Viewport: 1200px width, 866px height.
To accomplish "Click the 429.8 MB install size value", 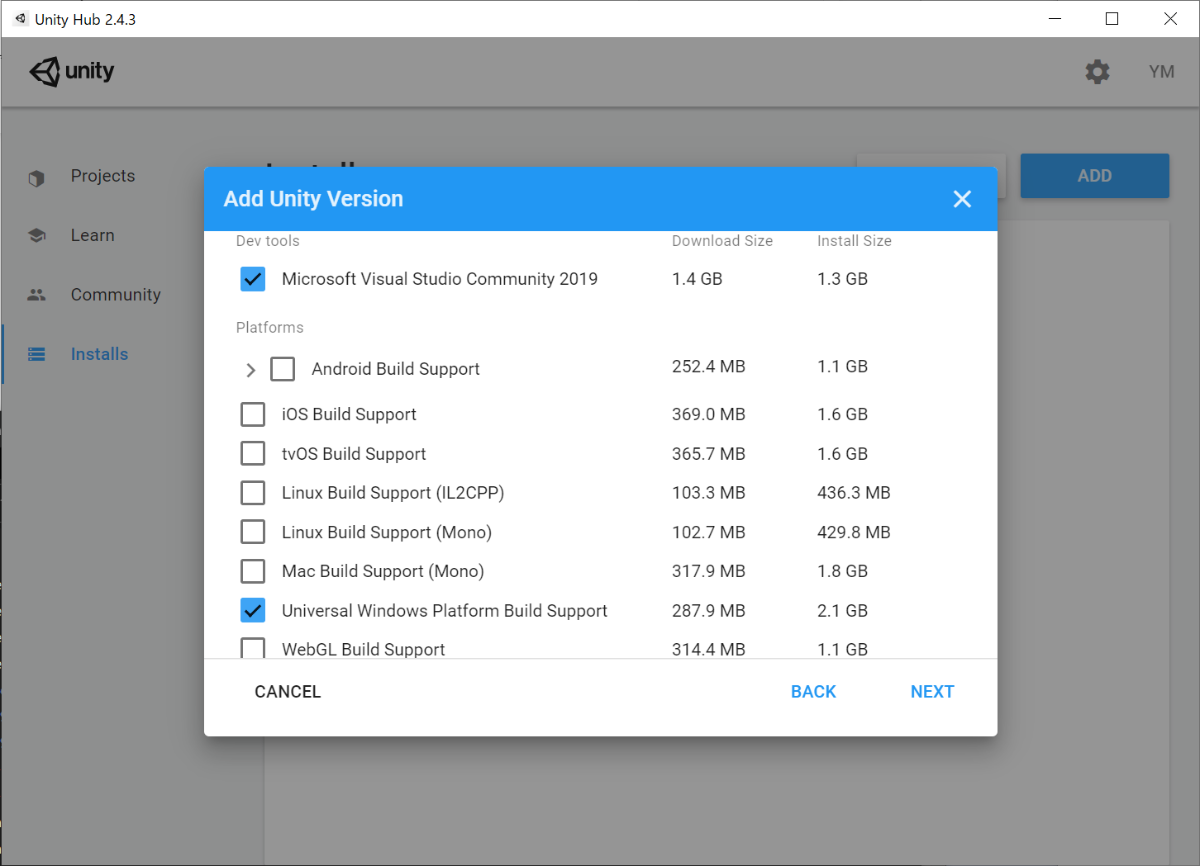I will pyautogui.click(x=854, y=532).
